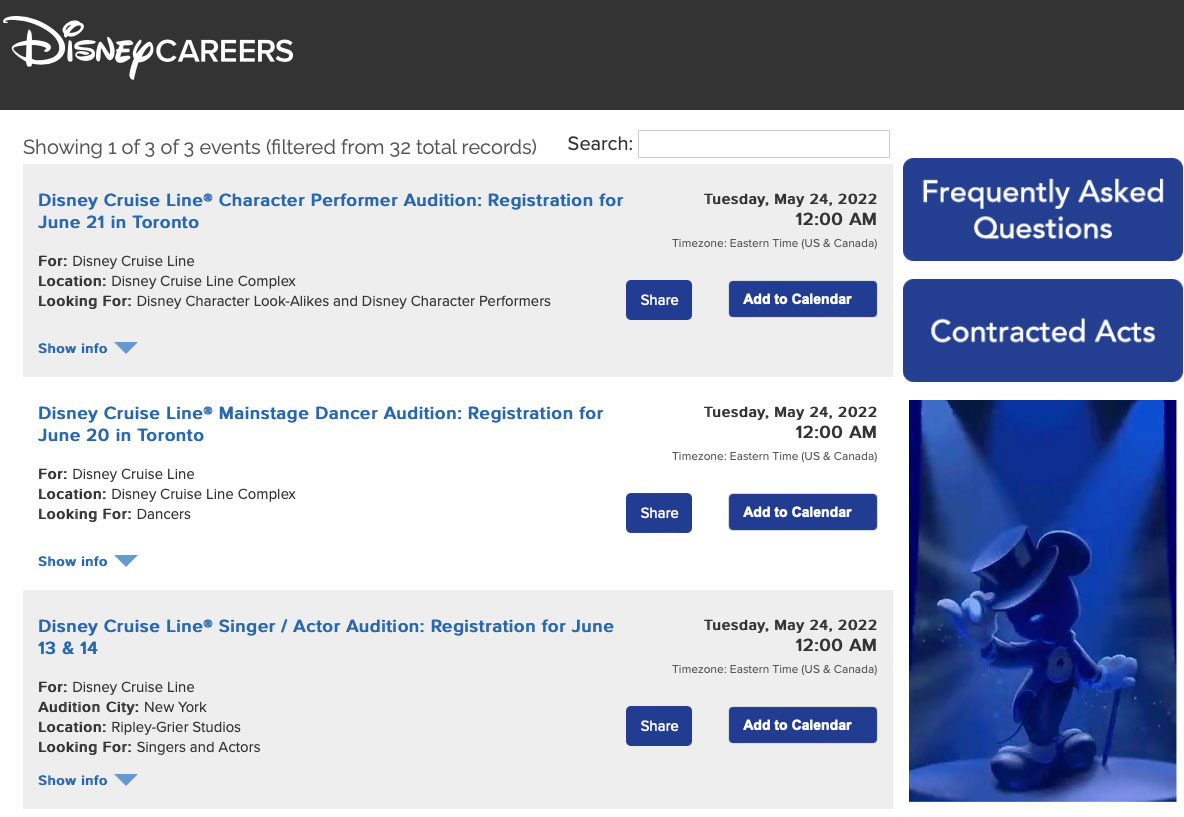
Task: Click the Search input field
Action: 763,144
